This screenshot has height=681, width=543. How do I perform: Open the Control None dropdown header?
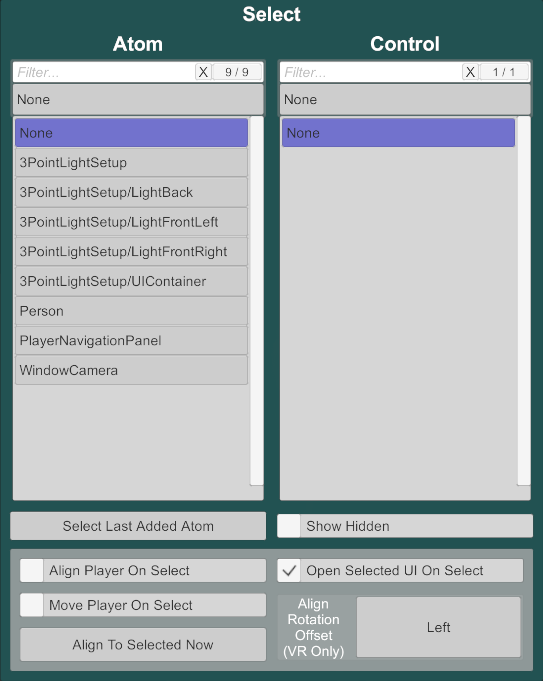[x=405, y=99]
